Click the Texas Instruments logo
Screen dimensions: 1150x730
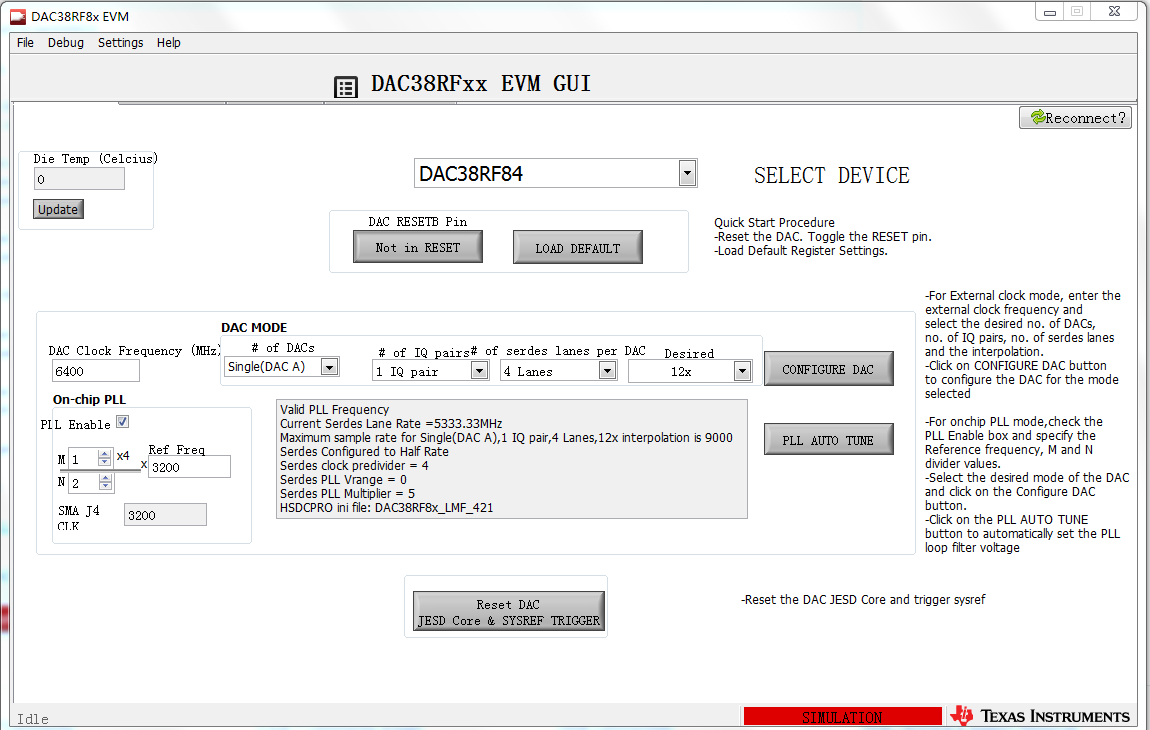[1039, 715]
